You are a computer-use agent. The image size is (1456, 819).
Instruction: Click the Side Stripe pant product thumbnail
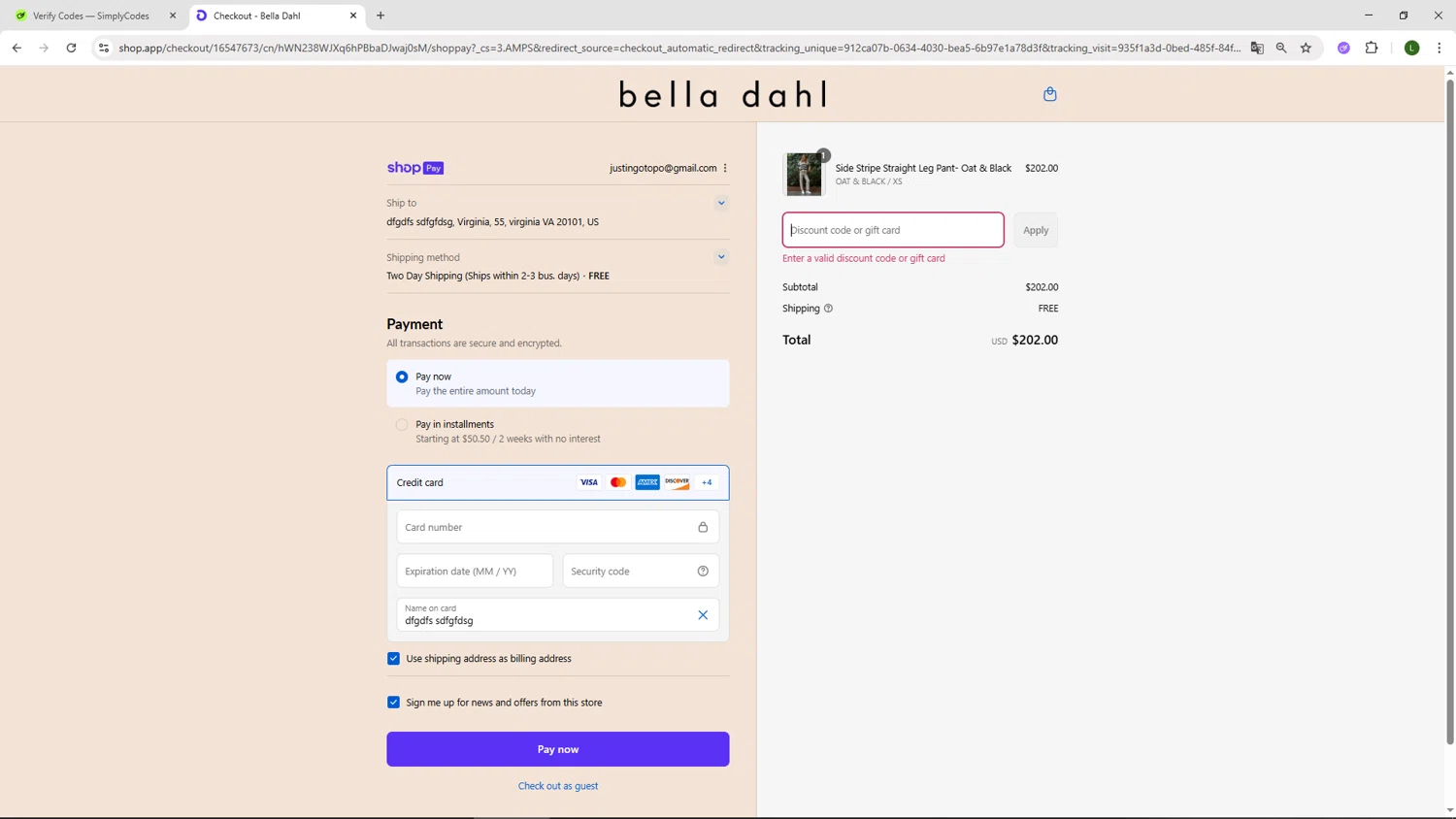(x=805, y=174)
